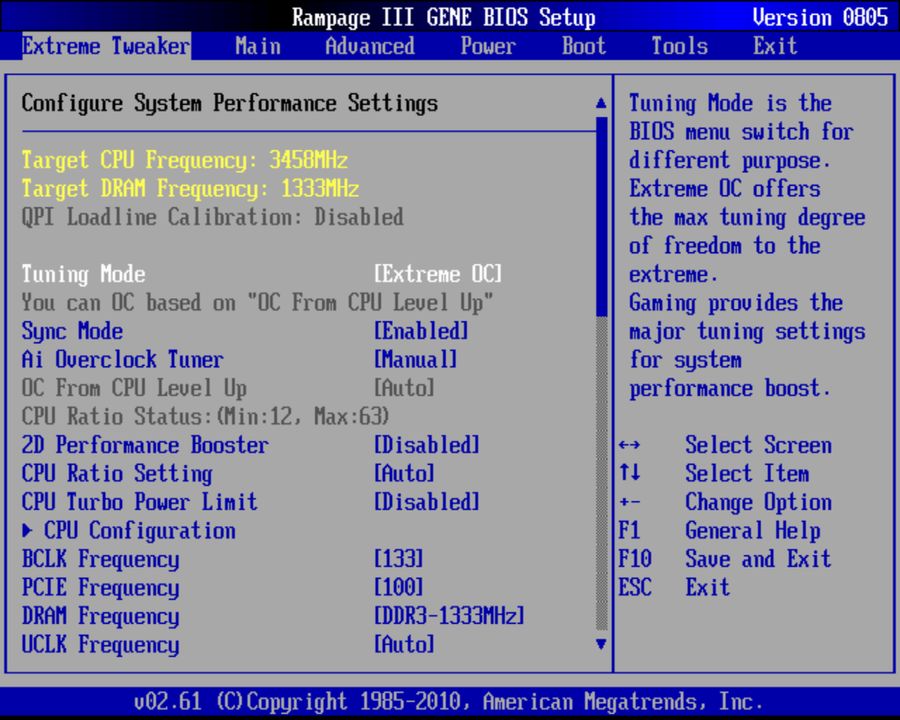Toggle CPU Turbo Power Limit Disabled value
The height and width of the screenshot is (720, 900).
coord(426,502)
